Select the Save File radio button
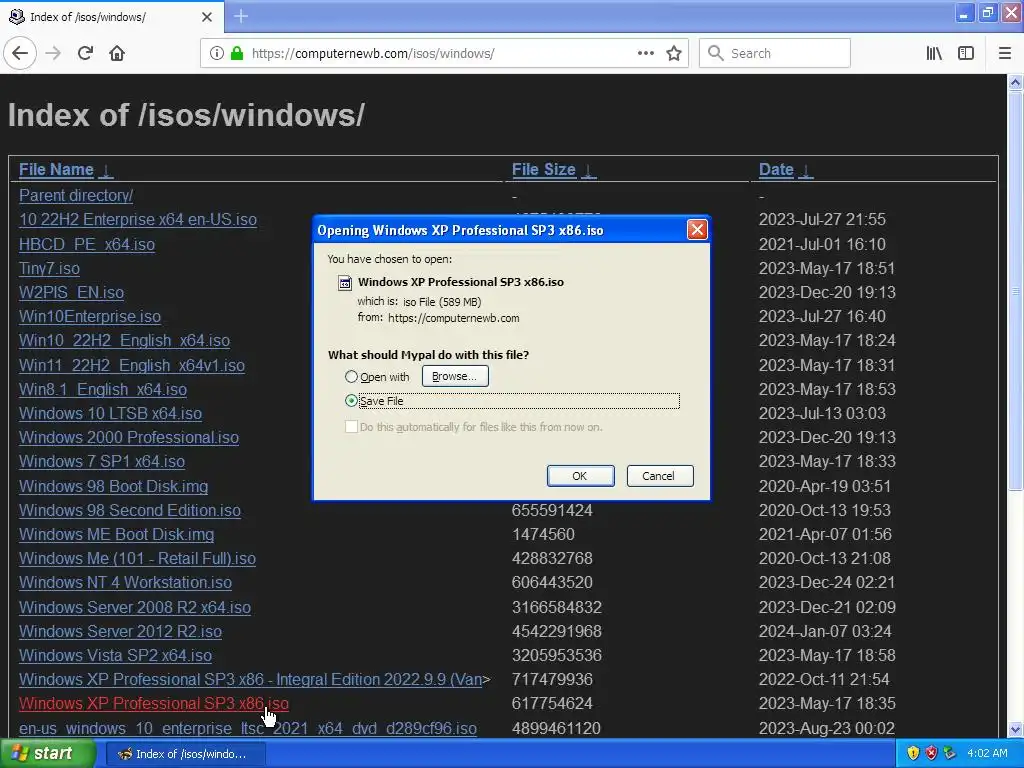1024x768 pixels. [351, 401]
